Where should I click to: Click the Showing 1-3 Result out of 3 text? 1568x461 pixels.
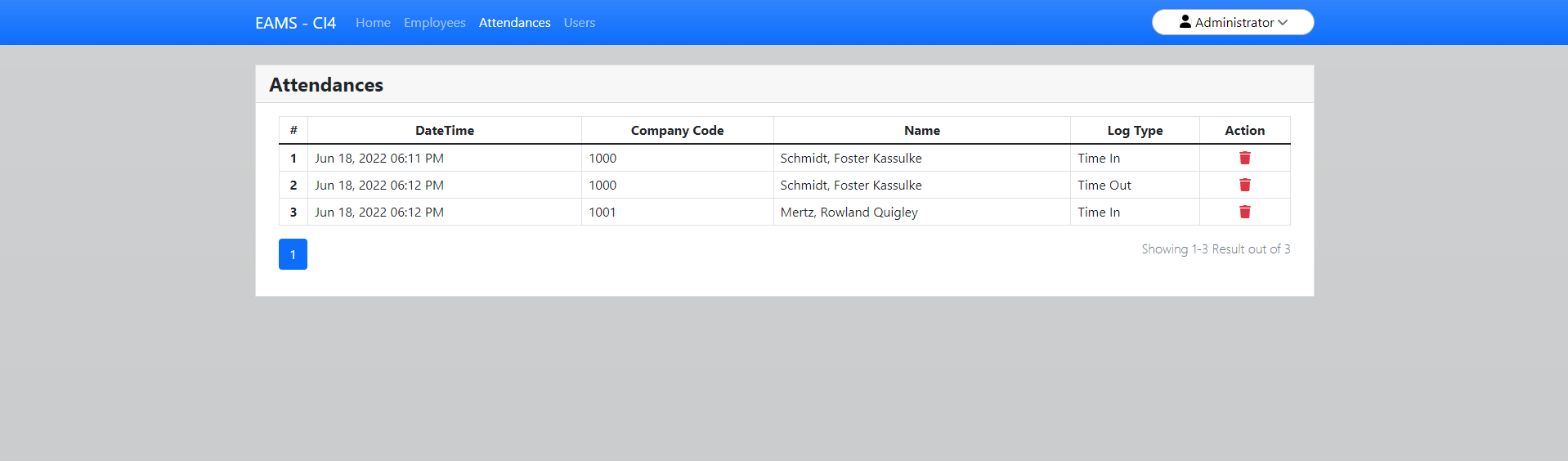pyautogui.click(x=1216, y=249)
